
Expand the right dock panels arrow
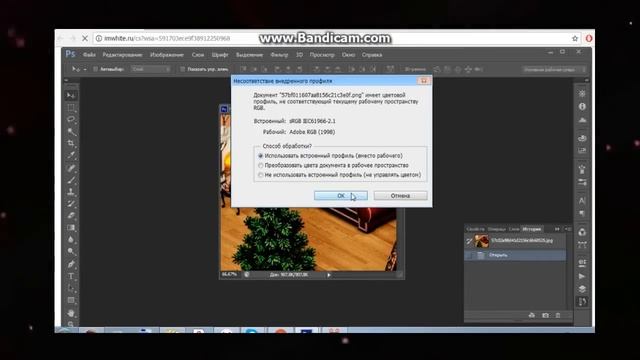[587, 80]
